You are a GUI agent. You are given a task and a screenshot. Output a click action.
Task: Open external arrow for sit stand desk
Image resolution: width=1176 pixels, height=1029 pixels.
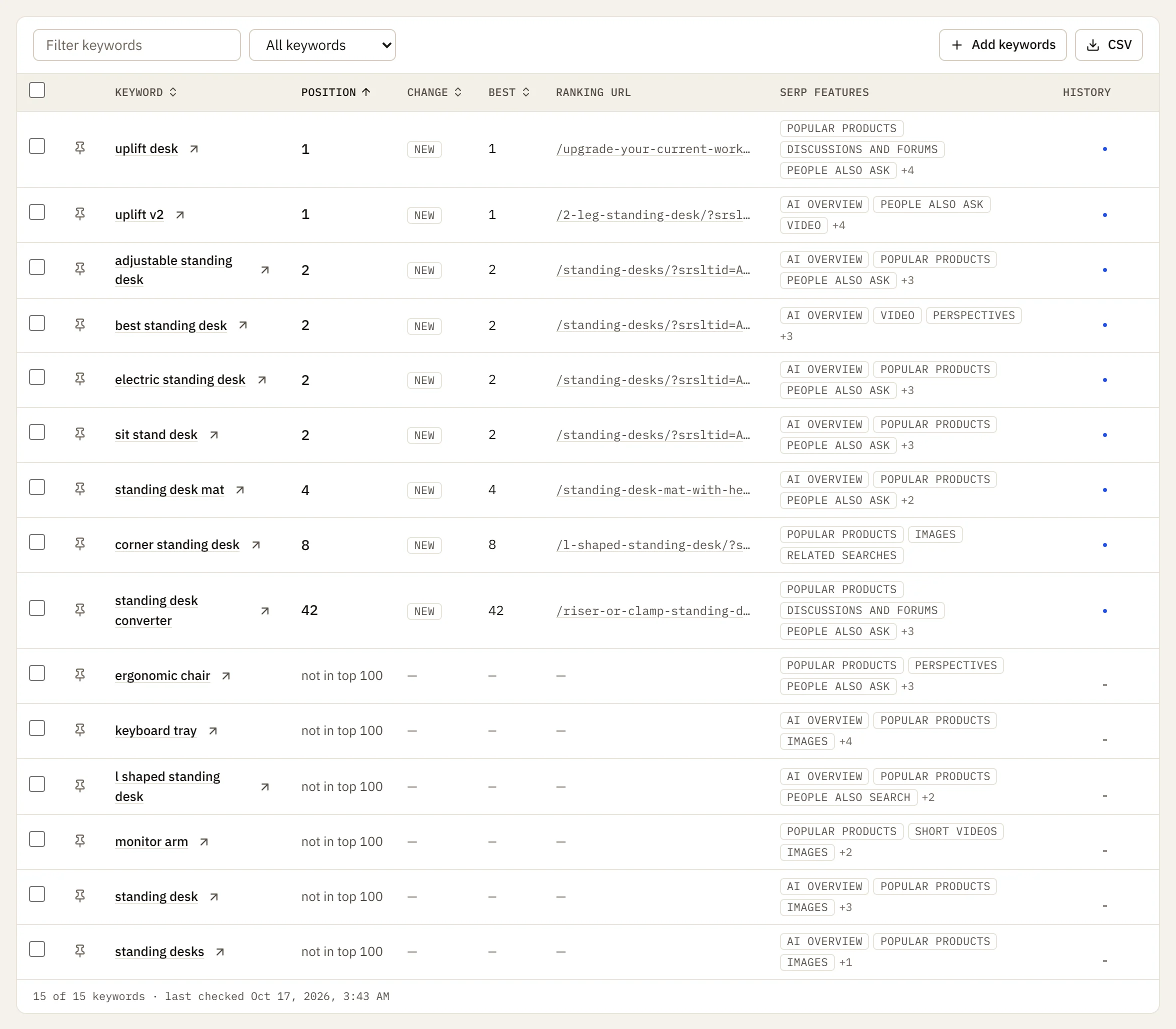point(213,434)
